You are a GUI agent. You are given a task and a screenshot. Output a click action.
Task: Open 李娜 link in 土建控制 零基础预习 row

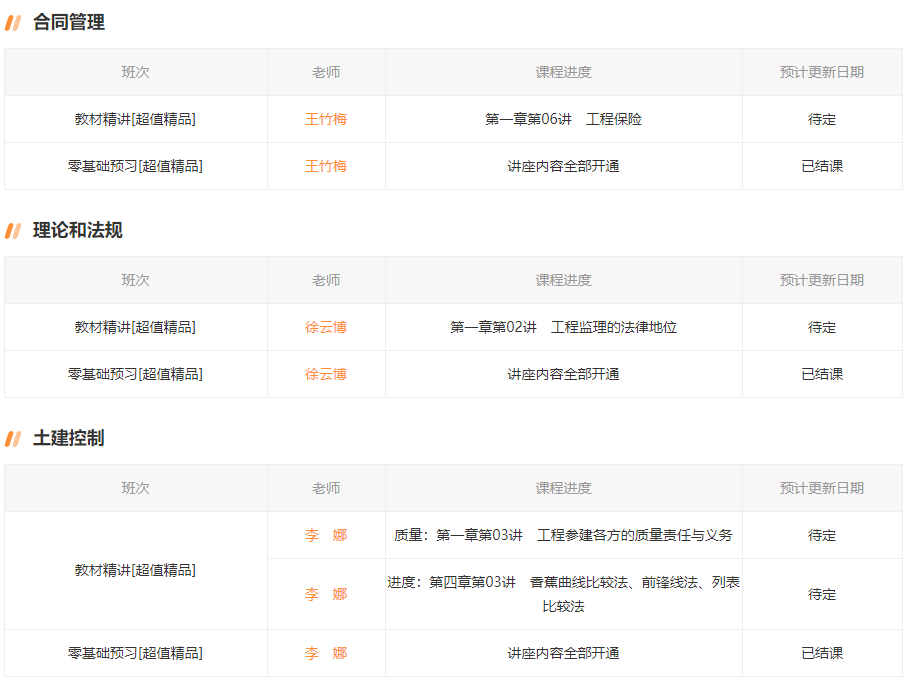tap(326, 653)
